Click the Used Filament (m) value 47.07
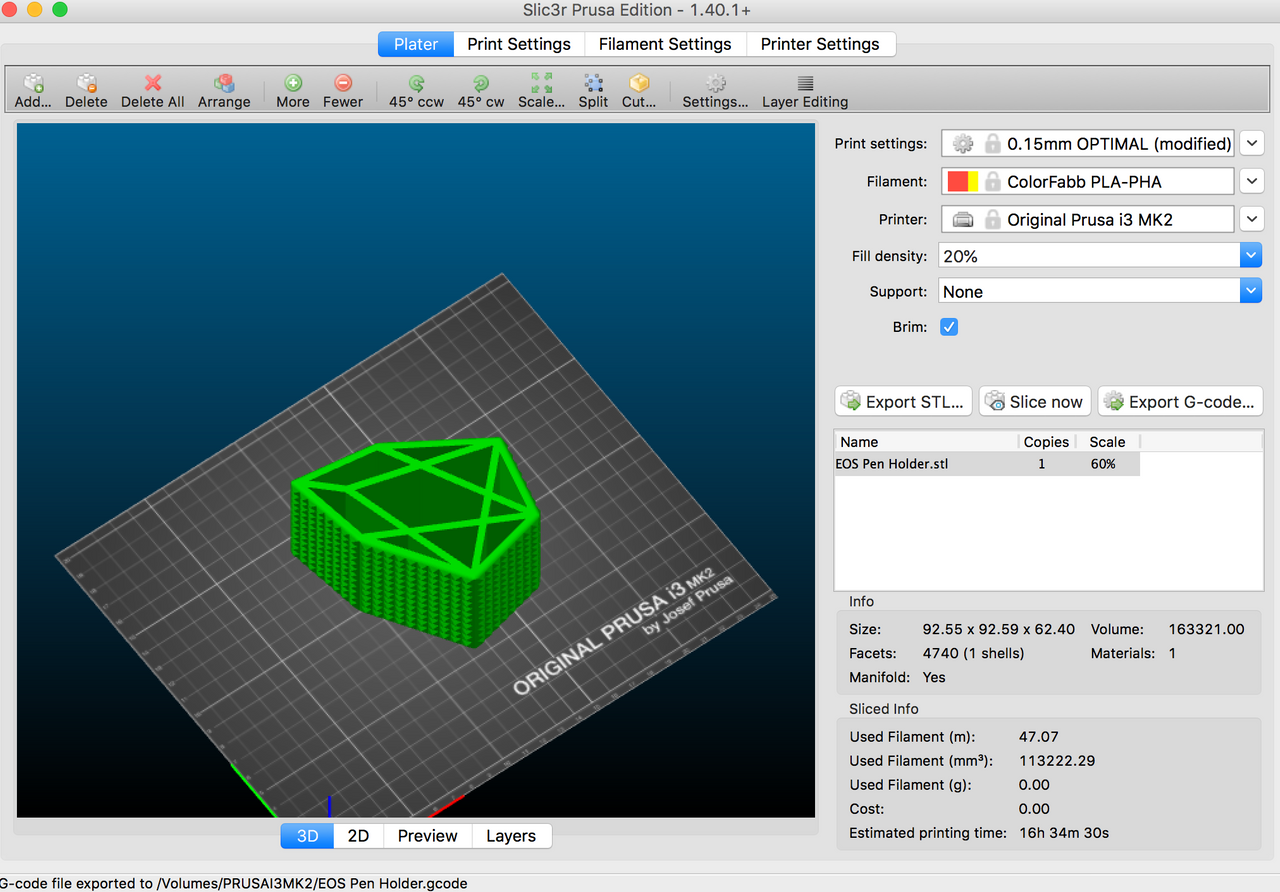 1038,737
